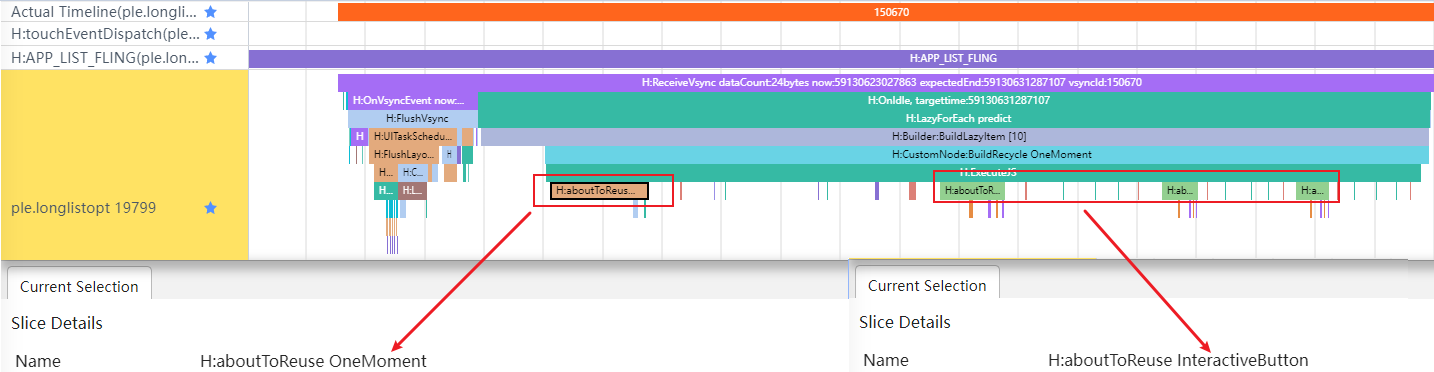Image resolution: width=1434 pixels, height=372 pixels.
Task: Open the left Current Selection tab
Action: (x=79, y=286)
